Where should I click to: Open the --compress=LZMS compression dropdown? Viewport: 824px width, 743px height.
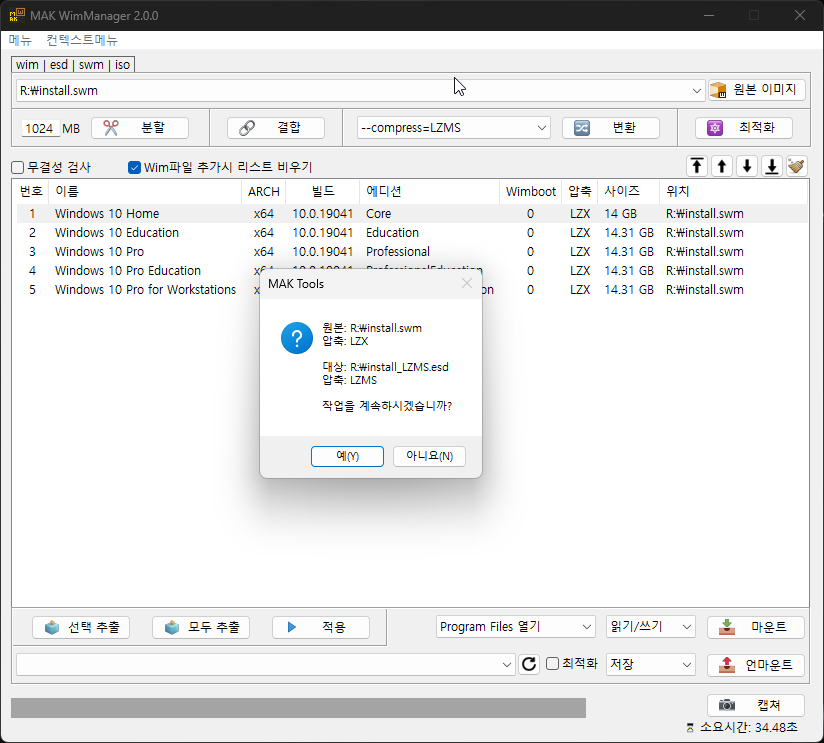(x=454, y=128)
